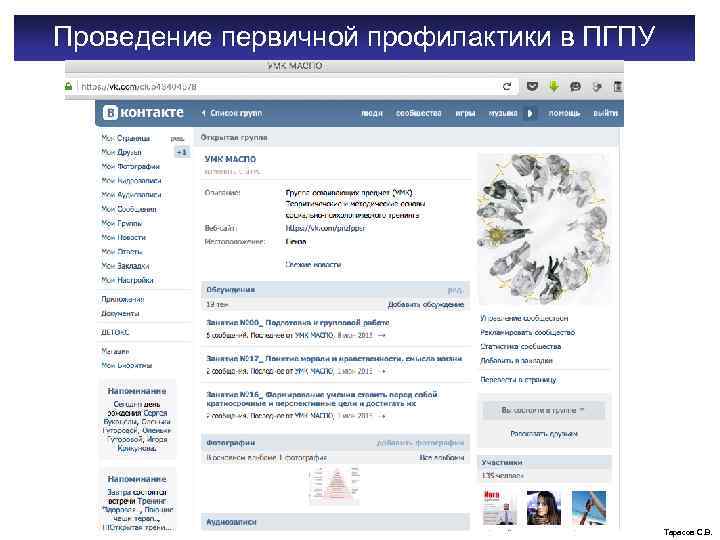720x540 pixels.
Task: Click 'Добавить обсуждение' link
Action: [426, 304]
